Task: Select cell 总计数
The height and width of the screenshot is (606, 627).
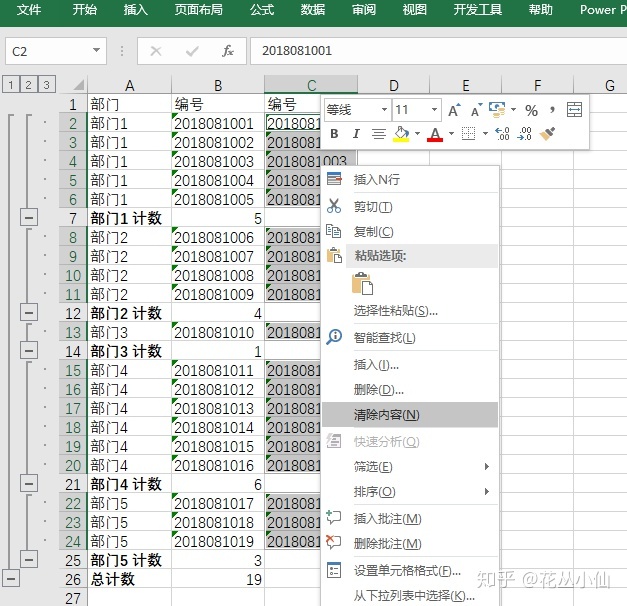Action: pos(130,579)
